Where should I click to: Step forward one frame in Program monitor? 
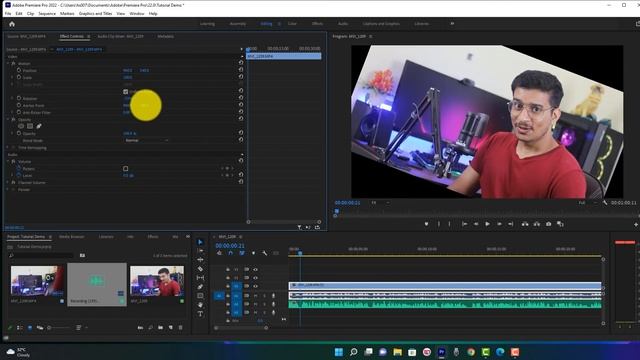pos(499,224)
